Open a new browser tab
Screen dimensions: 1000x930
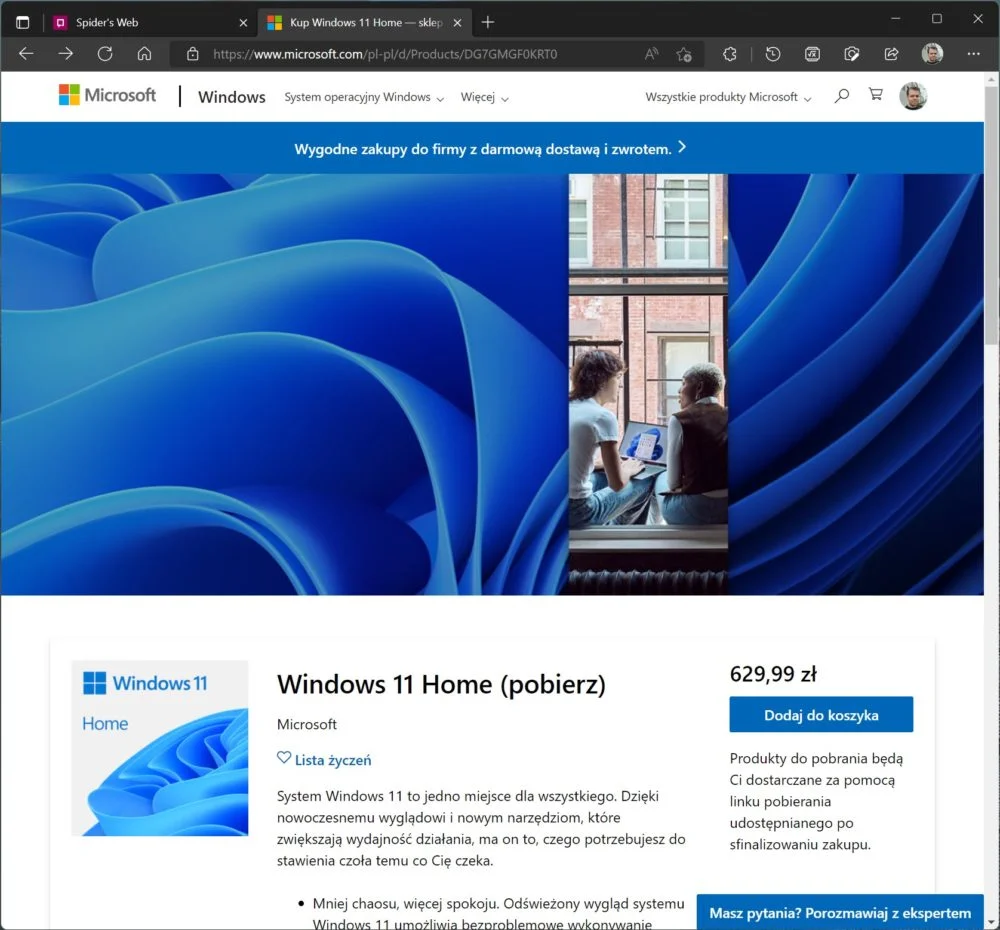click(x=488, y=22)
